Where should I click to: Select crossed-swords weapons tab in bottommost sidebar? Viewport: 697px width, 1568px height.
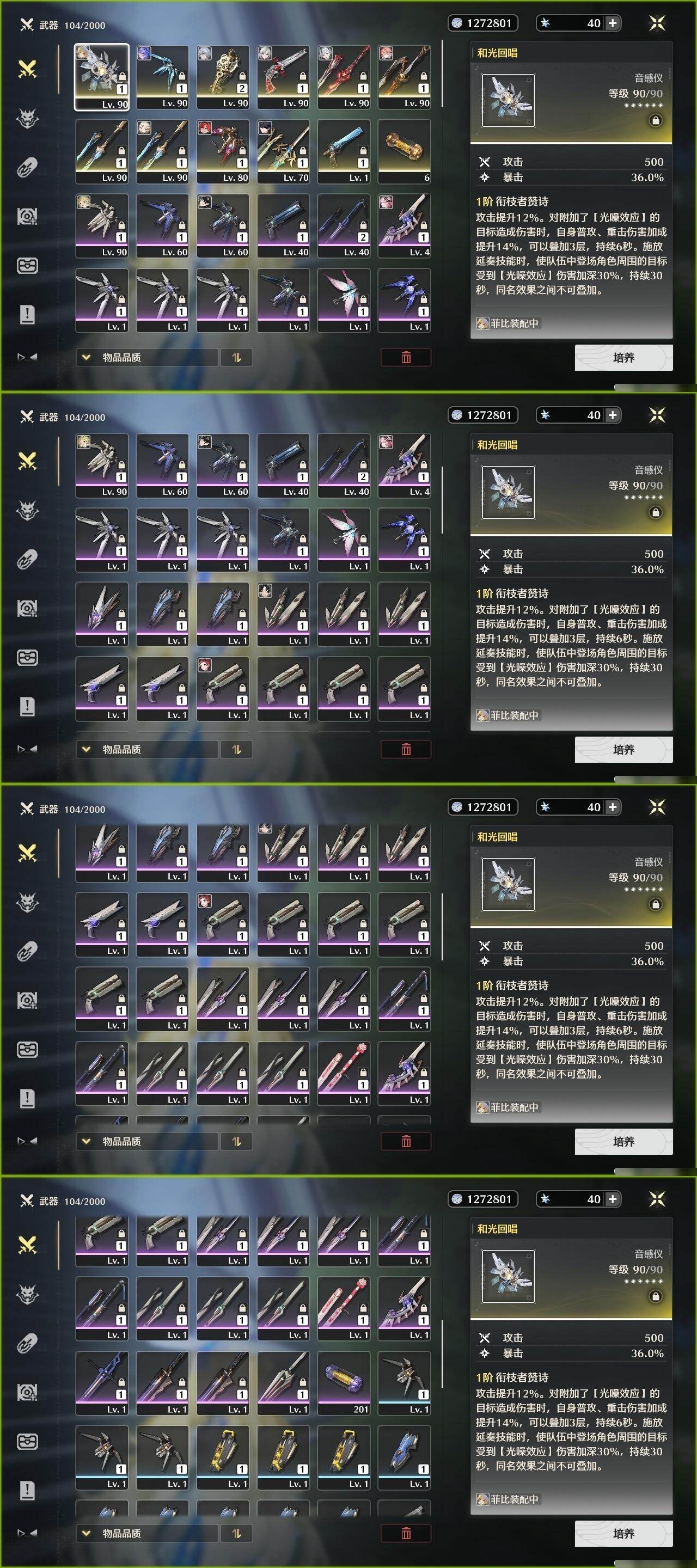click(27, 1245)
